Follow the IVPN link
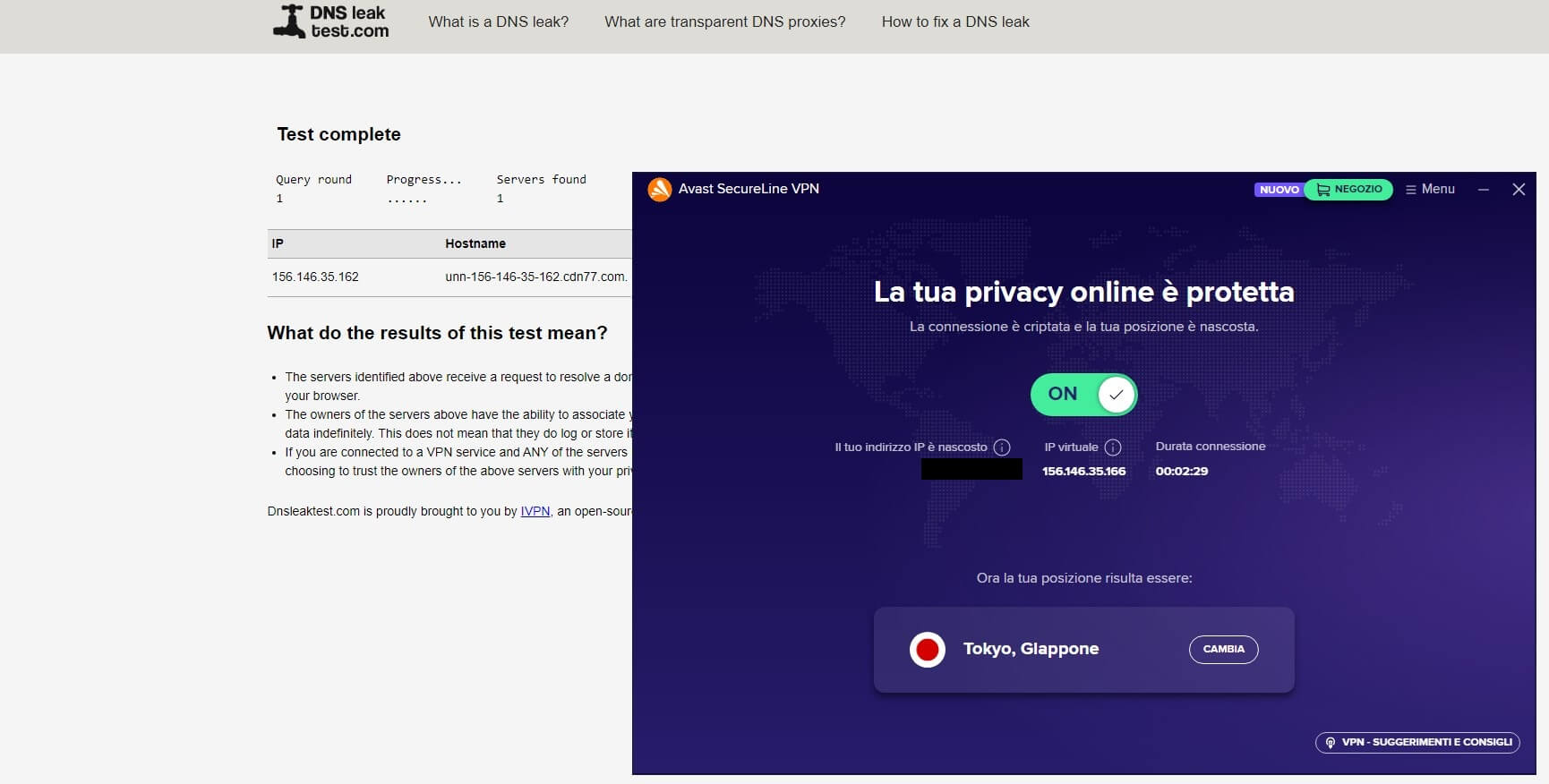The height and width of the screenshot is (784, 1549). point(535,511)
